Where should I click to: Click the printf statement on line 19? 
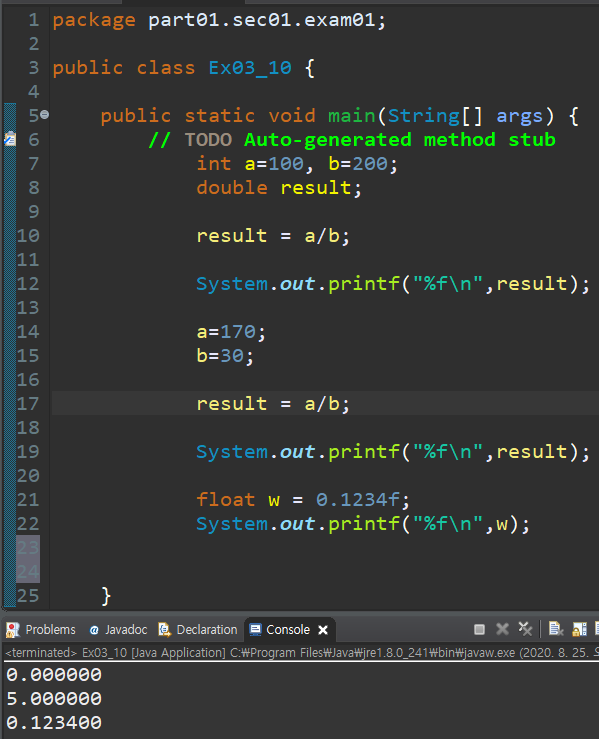tap(393, 452)
